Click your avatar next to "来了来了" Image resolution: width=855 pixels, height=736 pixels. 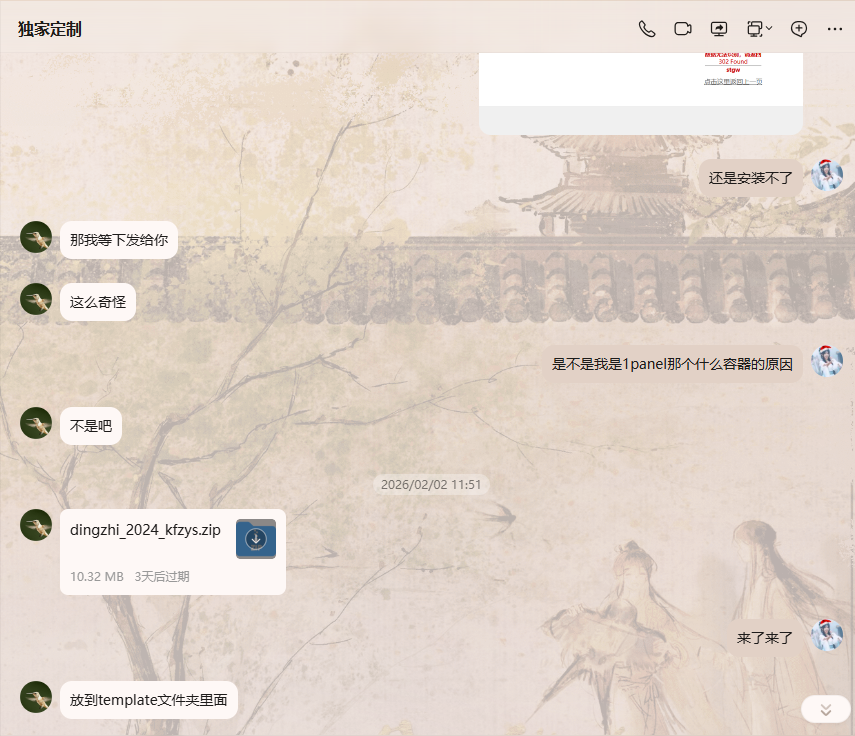click(x=827, y=635)
